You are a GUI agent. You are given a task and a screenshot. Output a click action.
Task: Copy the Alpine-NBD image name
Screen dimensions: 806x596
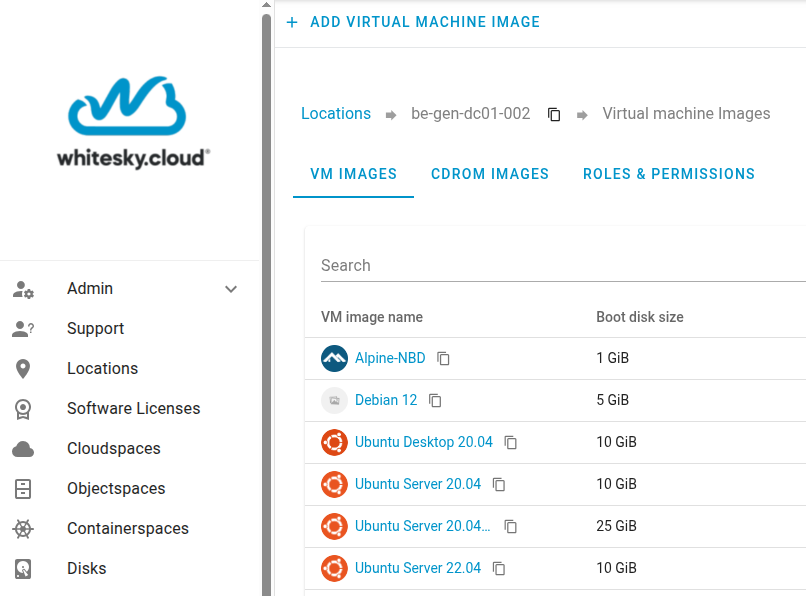(x=444, y=358)
